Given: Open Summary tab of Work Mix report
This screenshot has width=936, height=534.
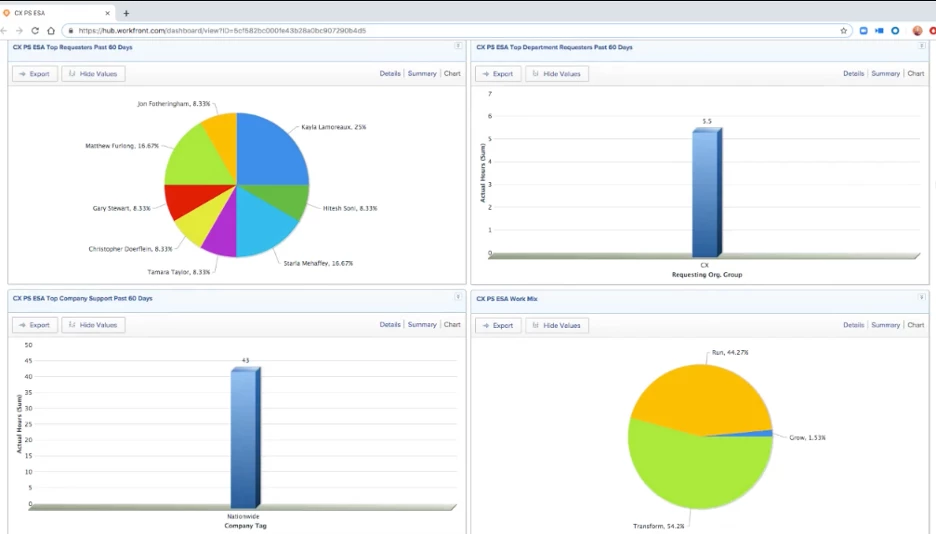Looking at the screenshot, I should click(x=885, y=325).
